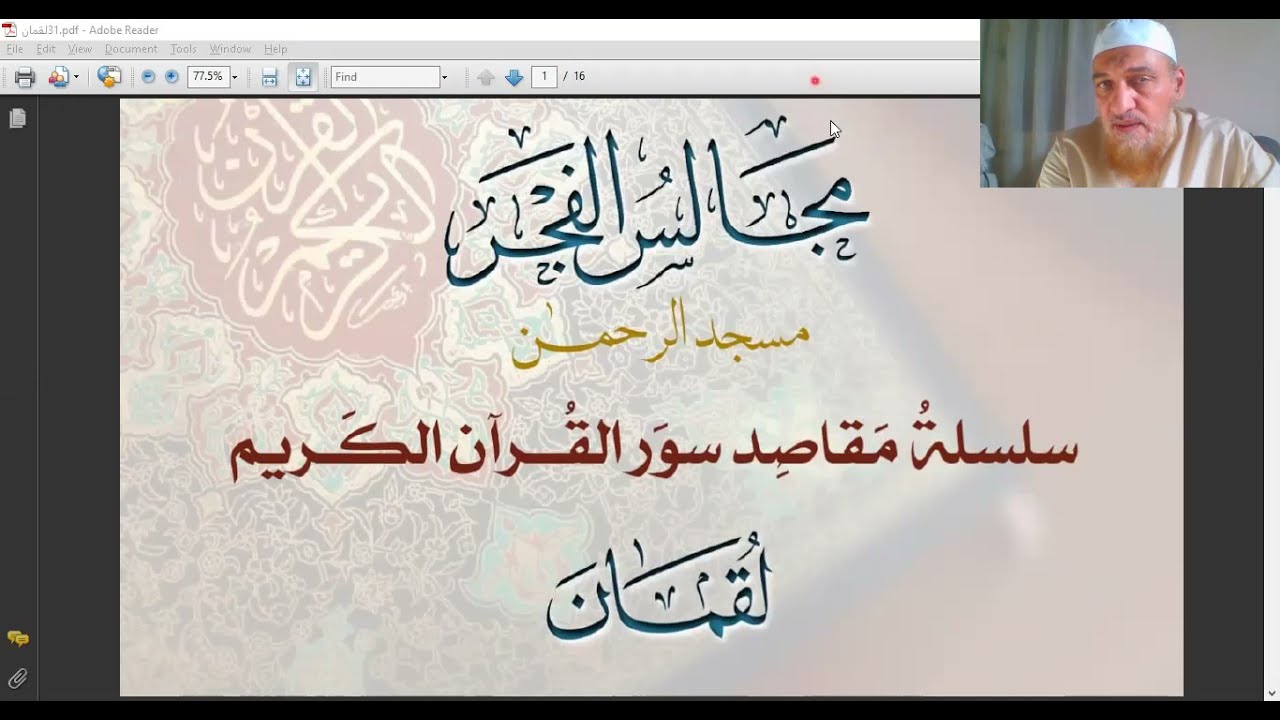Expand the collaborate icon's dropdown arrow
The width and height of the screenshot is (1280, 720).
pyautogui.click(x=76, y=77)
